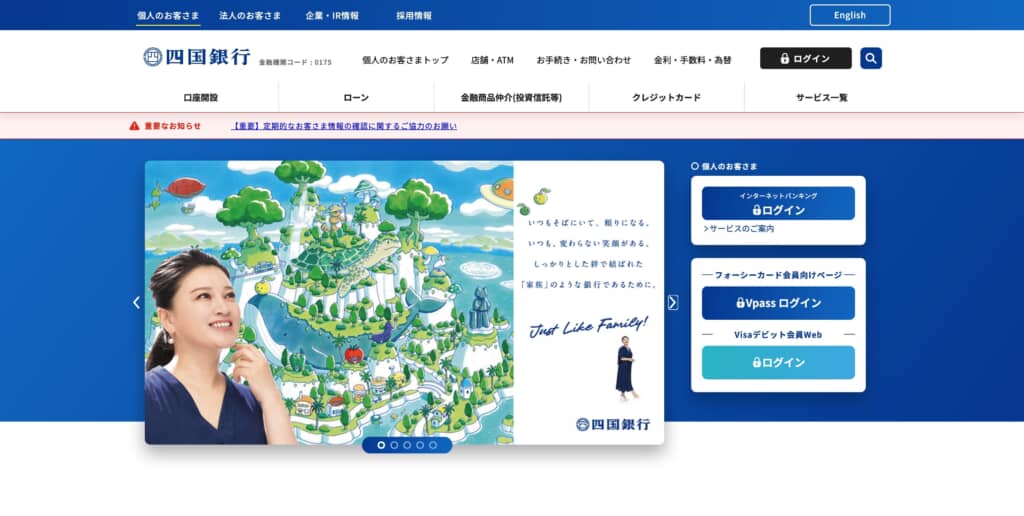Screen dimensions: 1024x516
Task: Select the last carousel dot indicator
Action: tap(433, 445)
